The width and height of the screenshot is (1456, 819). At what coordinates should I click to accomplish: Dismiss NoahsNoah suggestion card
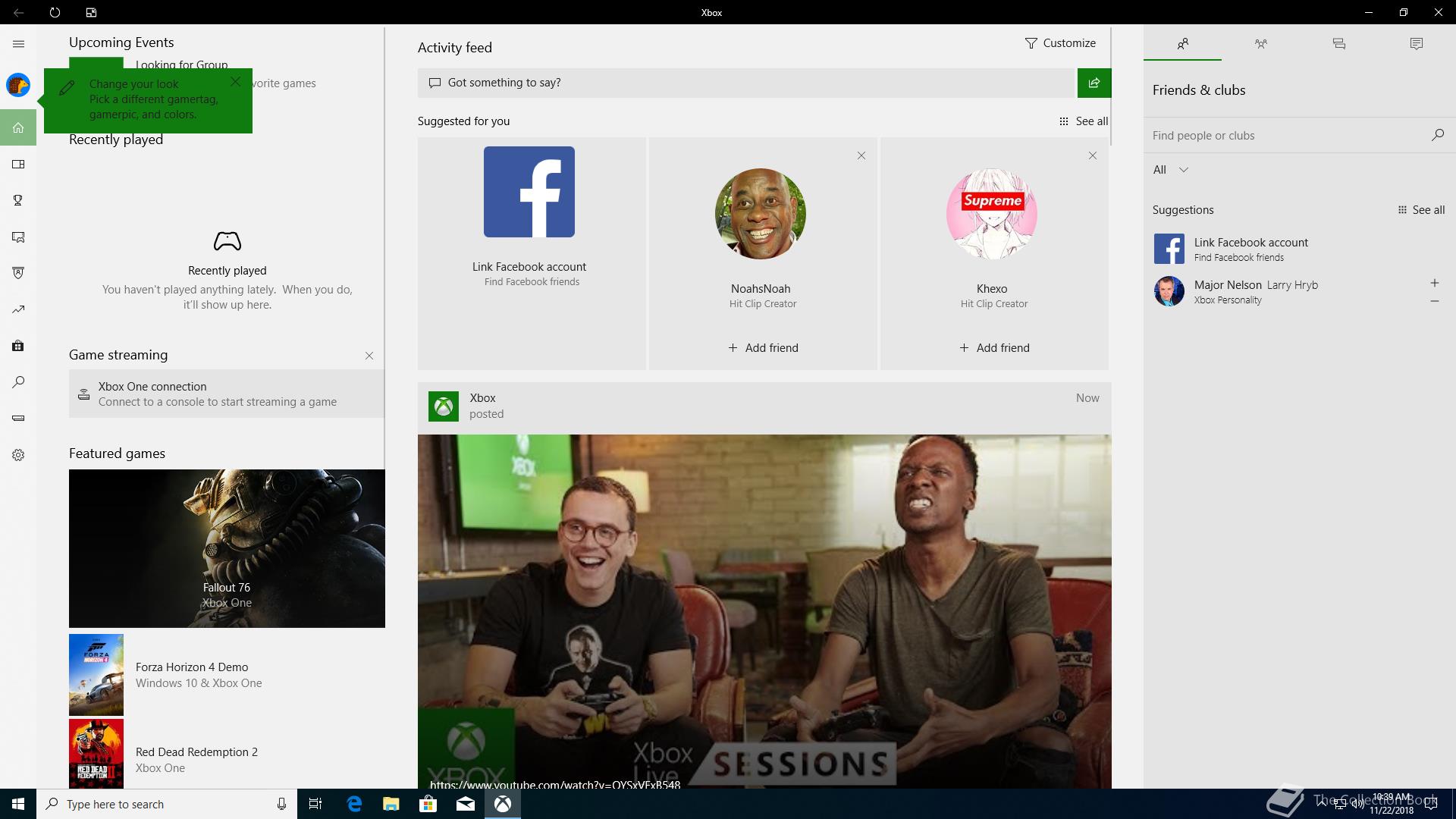coord(861,155)
